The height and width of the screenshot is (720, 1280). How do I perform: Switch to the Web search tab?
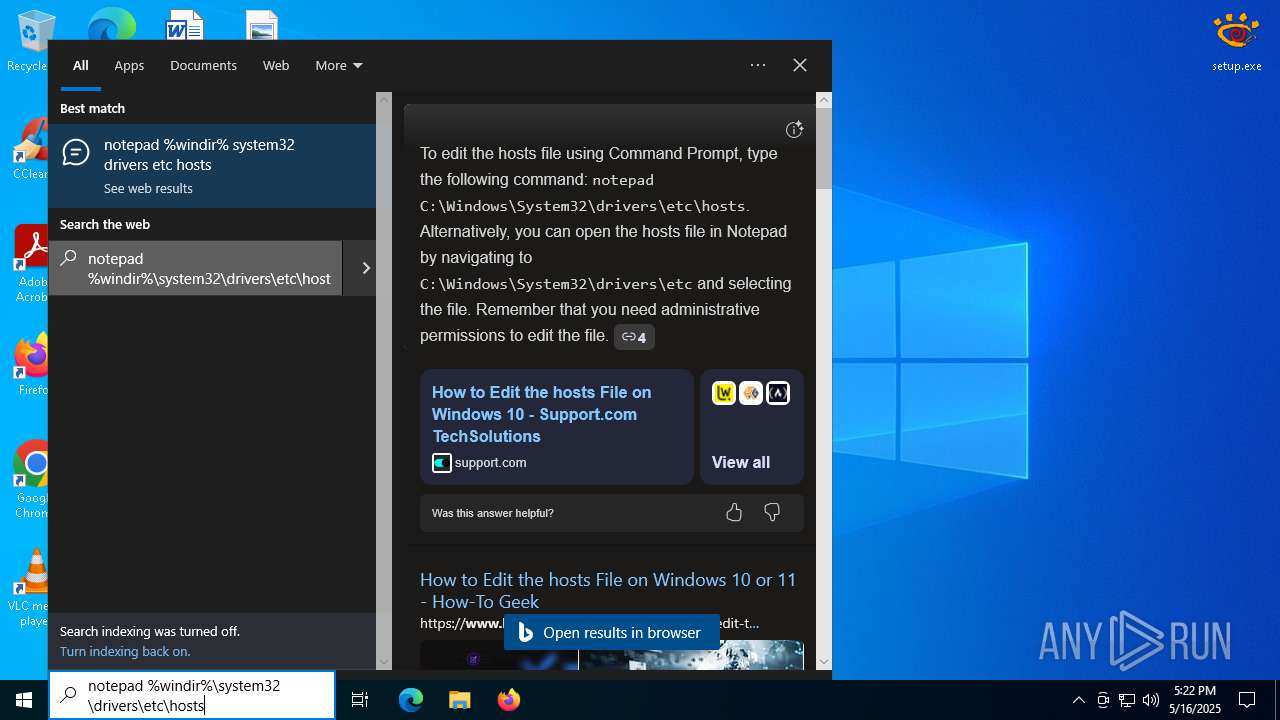click(x=276, y=65)
